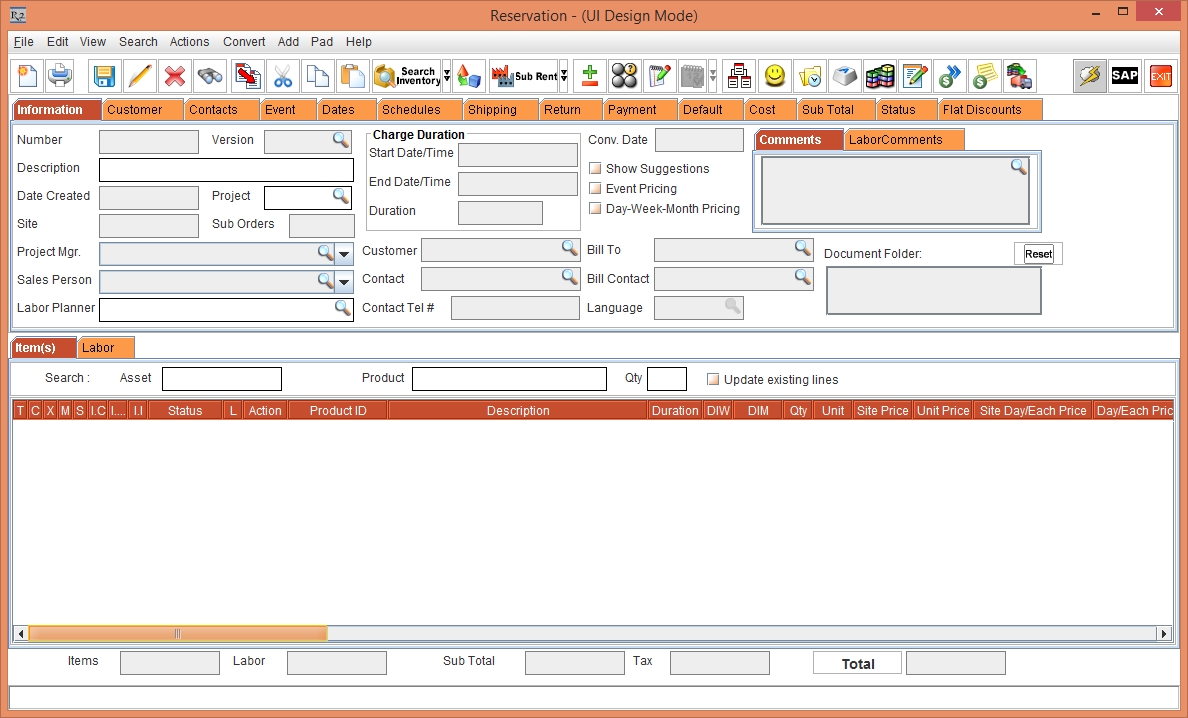Viewport: 1188px width, 718px height.
Task: Click the colored stacked blocks icon
Action: point(880,76)
